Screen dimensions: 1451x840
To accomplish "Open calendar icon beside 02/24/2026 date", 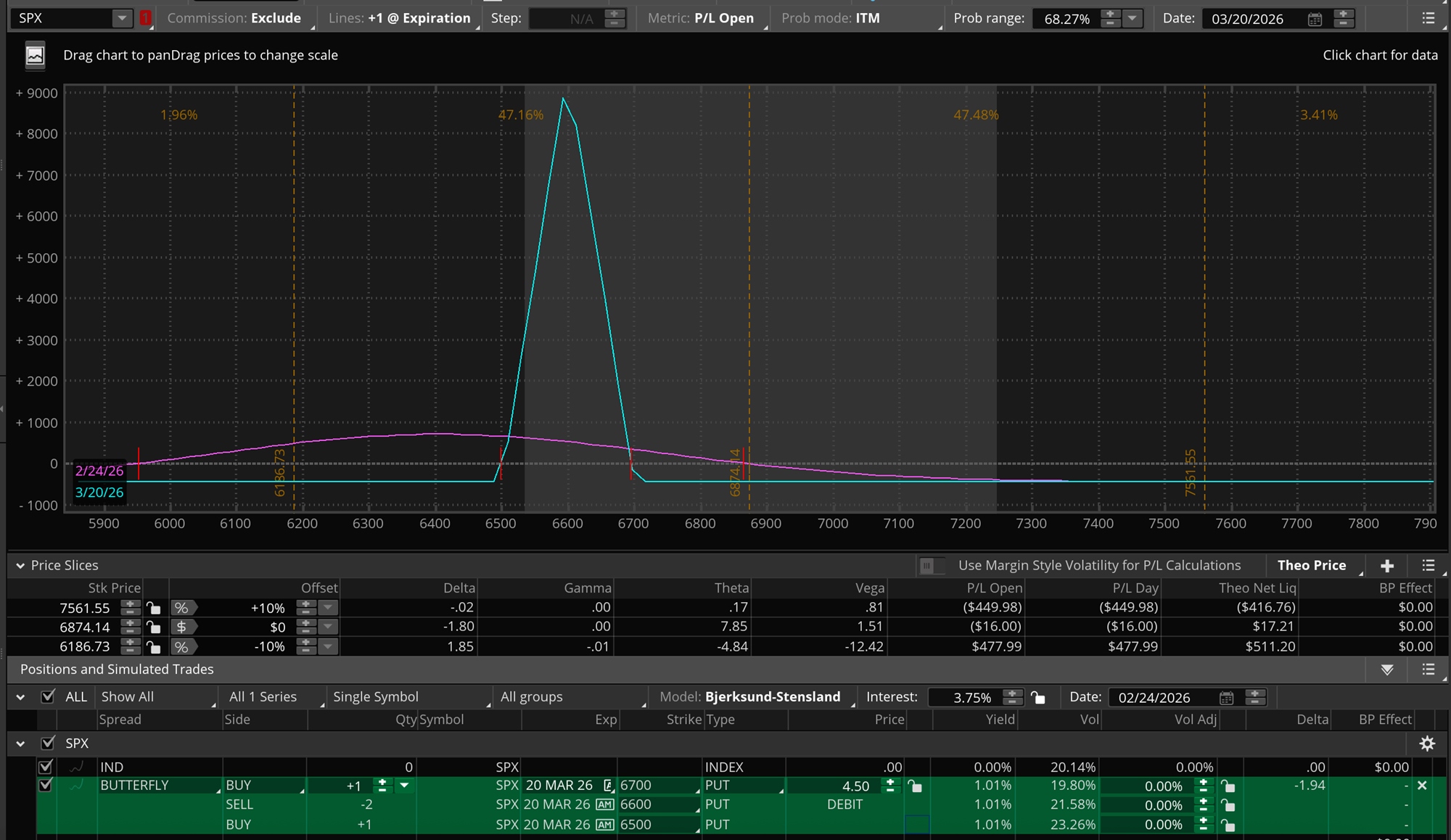I will 1226,697.
